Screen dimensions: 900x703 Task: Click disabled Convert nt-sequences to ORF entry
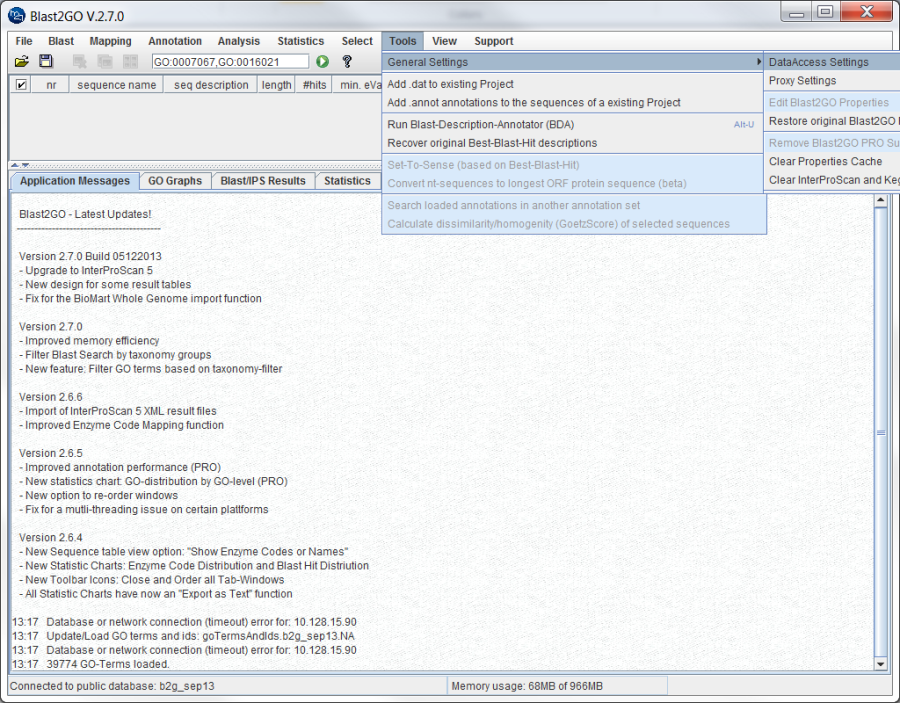[x=574, y=184]
